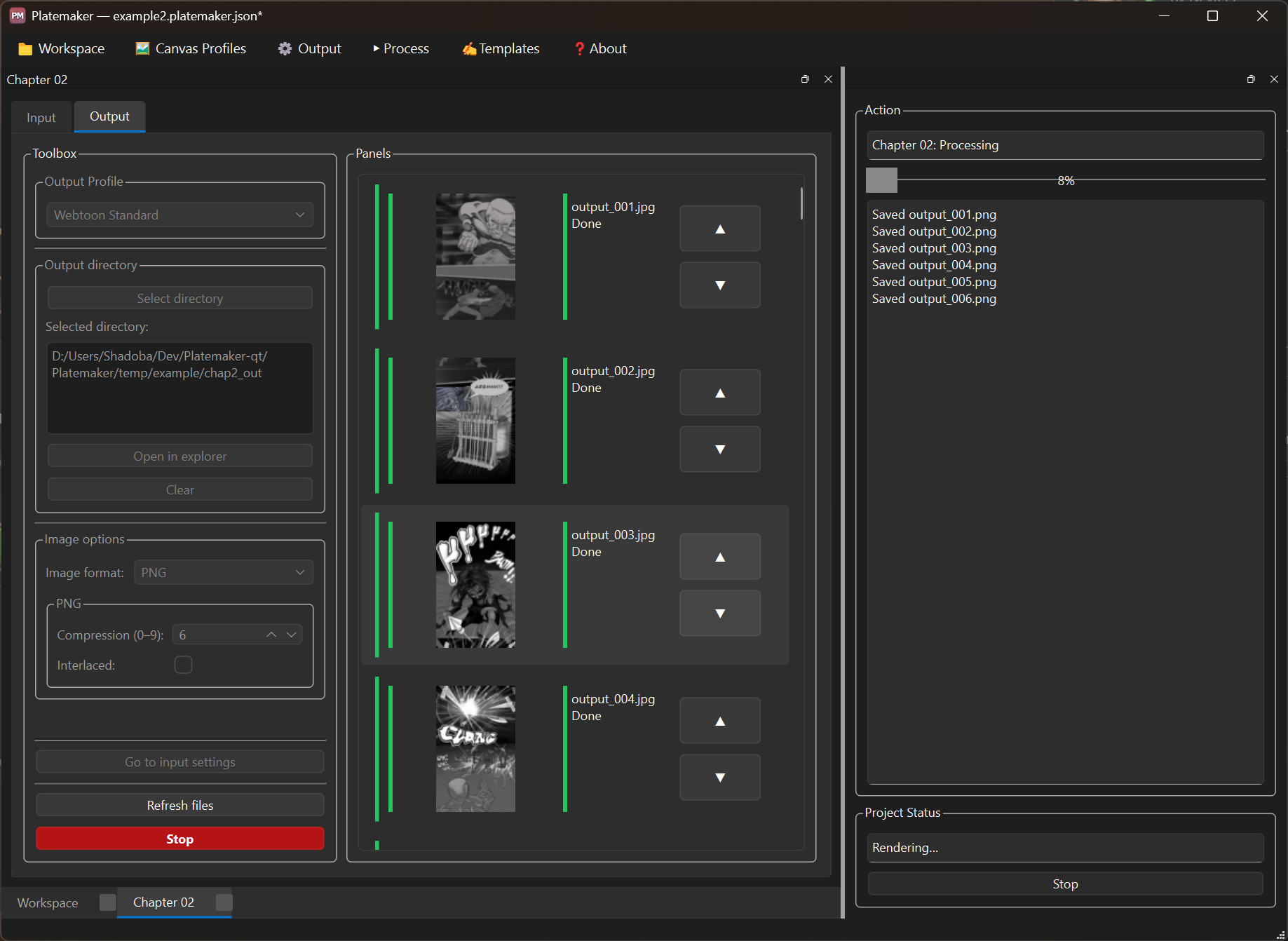Click Refresh files button
Image resolution: width=1288 pixels, height=941 pixels.
(x=180, y=805)
